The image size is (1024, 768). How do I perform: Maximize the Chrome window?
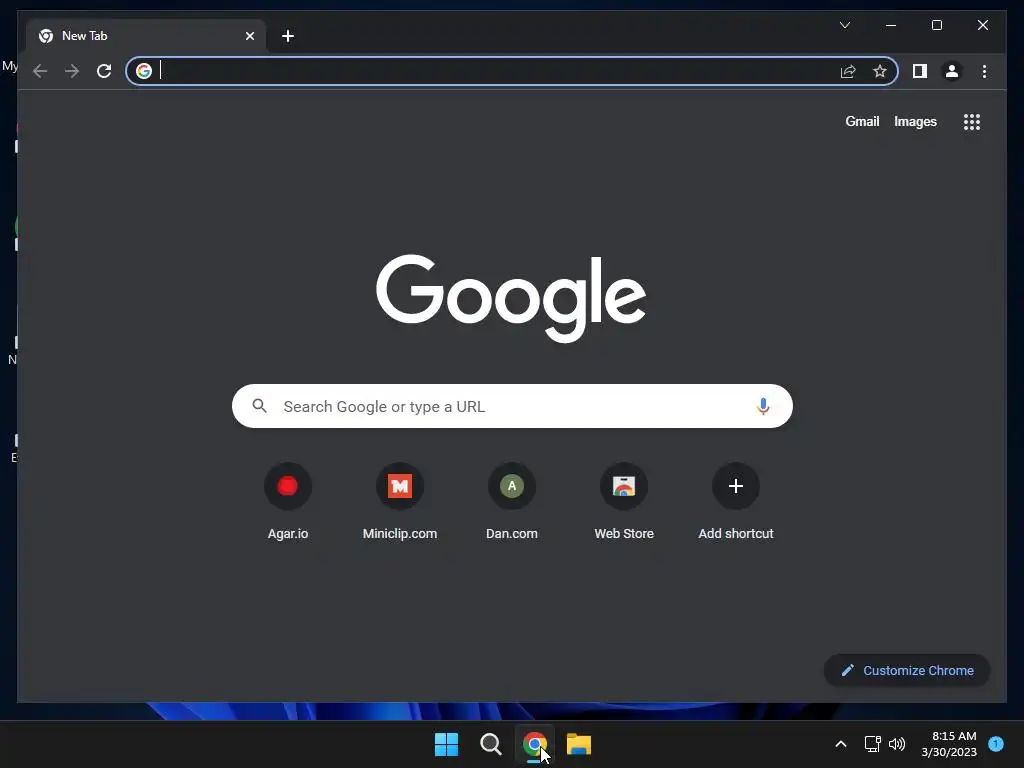pos(936,25)
